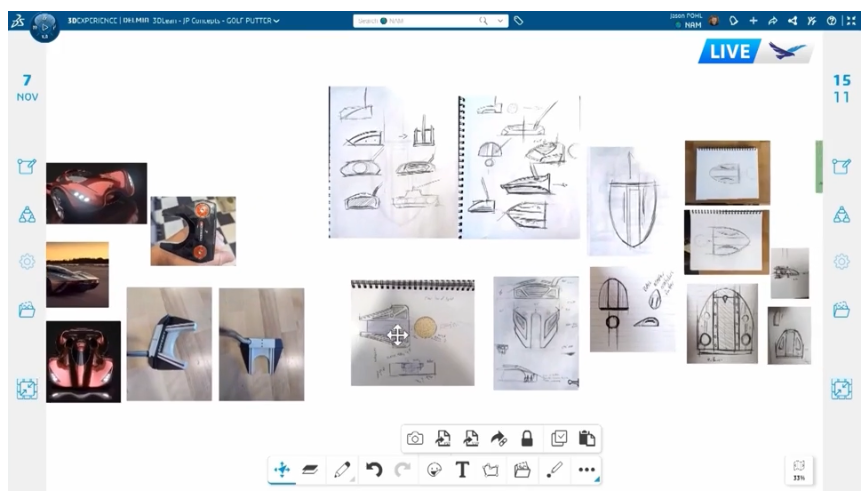This screenshot has width=868, height=500.
Task: Expand the three-dots more tools menu
Action: click(586, 470)
